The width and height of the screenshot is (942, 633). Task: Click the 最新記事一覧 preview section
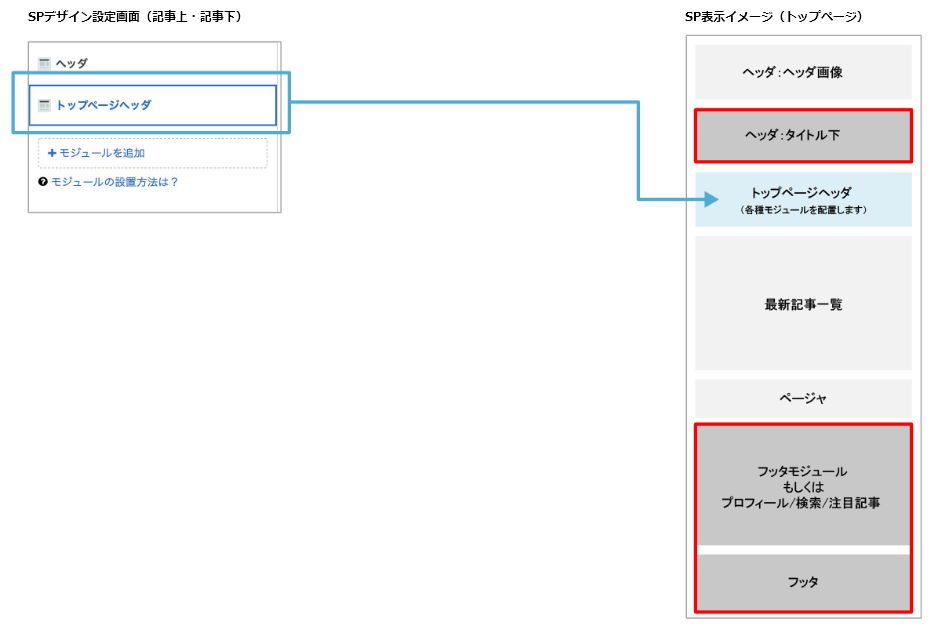tap(802, 303)
